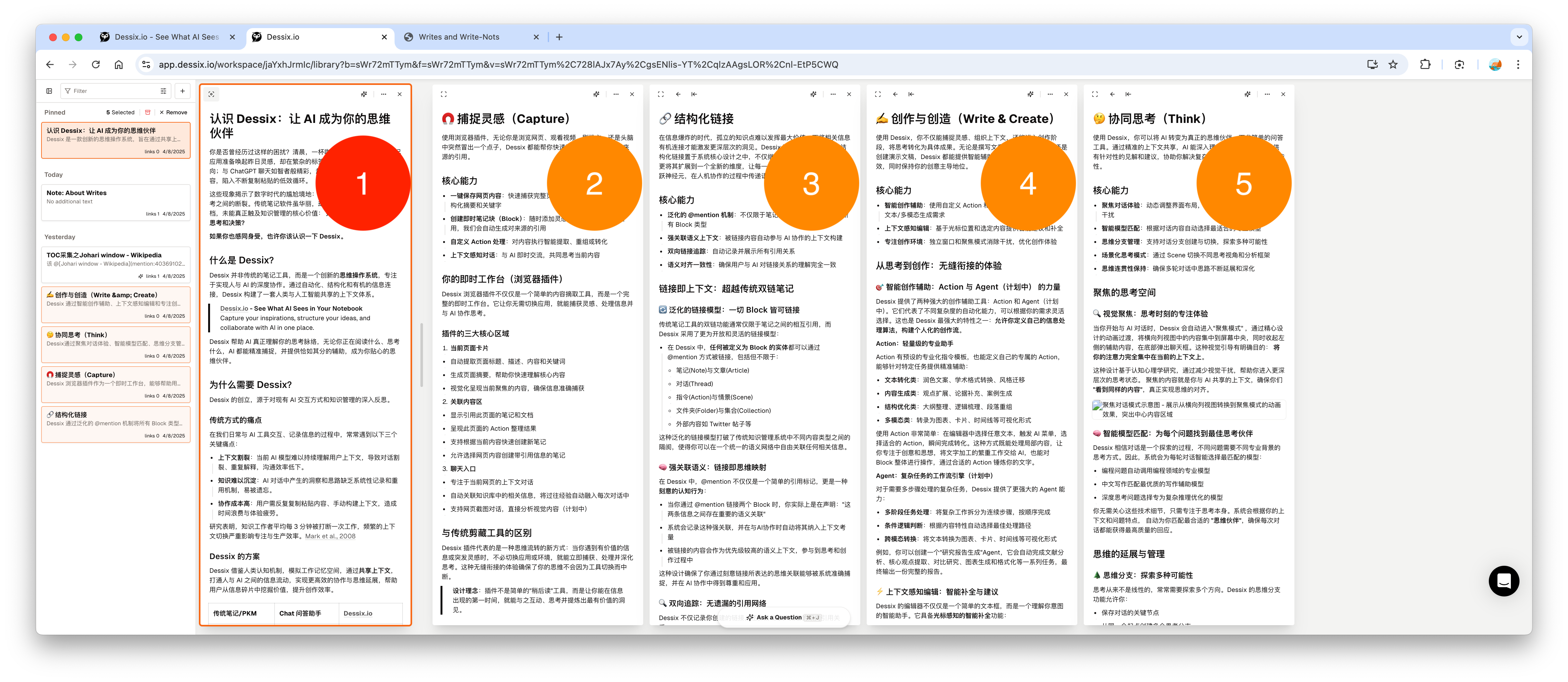This screenshot has width=1568, height=682.
Task: Select 捕捉灵感 (Capture) sidebar card
Action: pyautogui.click(x=116, y=384)
